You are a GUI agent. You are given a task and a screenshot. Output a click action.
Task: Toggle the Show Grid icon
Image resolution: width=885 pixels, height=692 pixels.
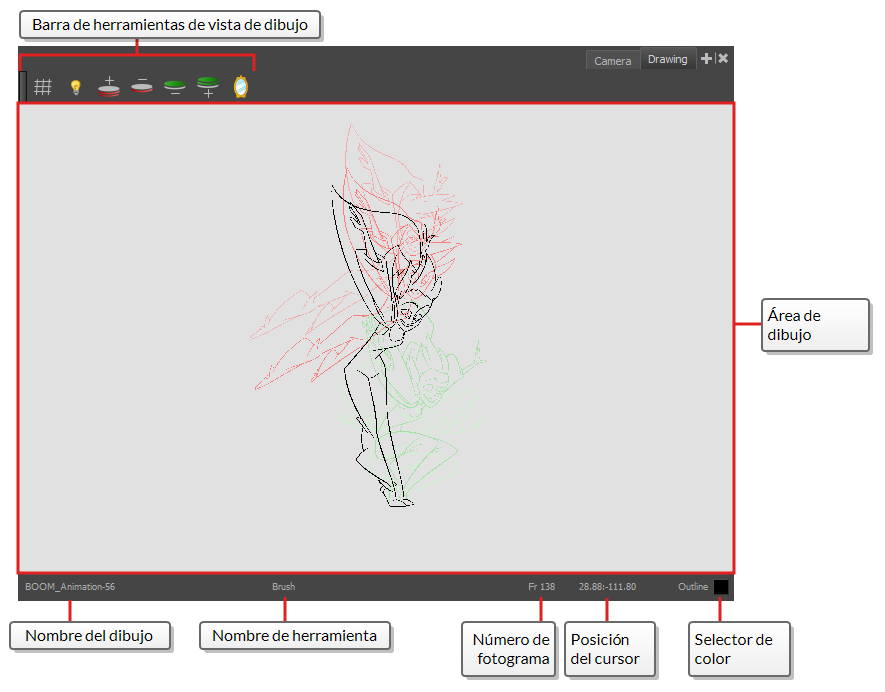[43, 87]
